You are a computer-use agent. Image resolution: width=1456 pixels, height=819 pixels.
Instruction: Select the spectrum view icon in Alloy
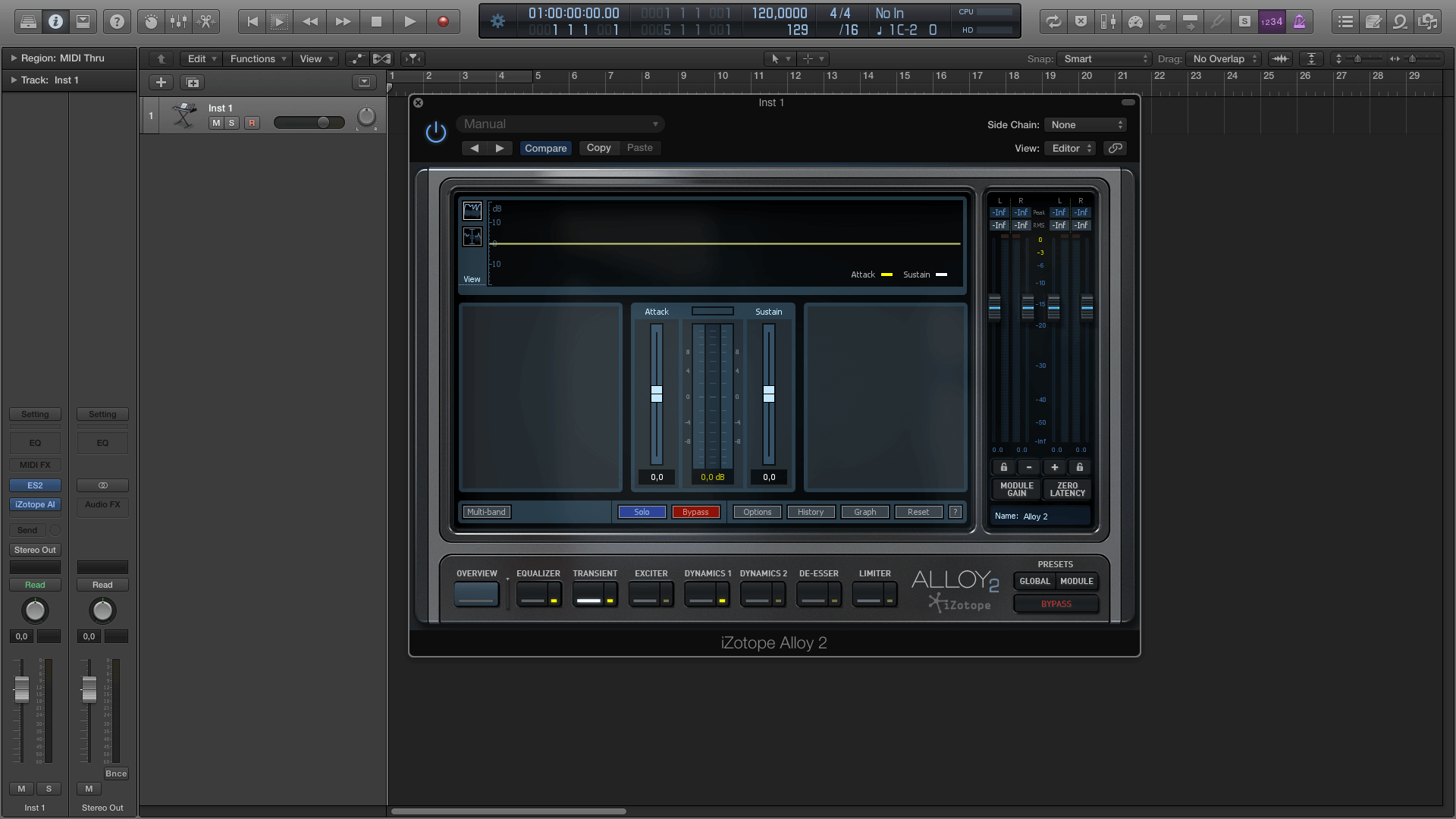tap(472, 210)
